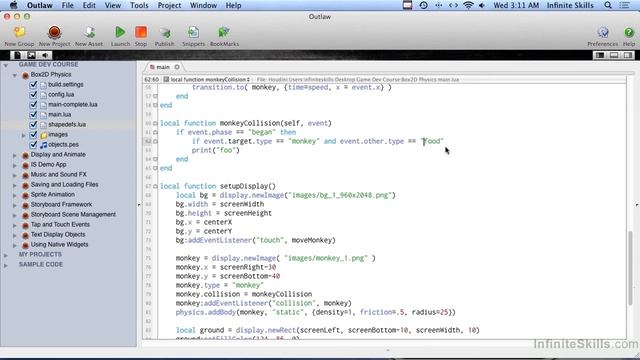Click the Sprite Animation project icon
640x360 pixels.
(x=25, y=195)
